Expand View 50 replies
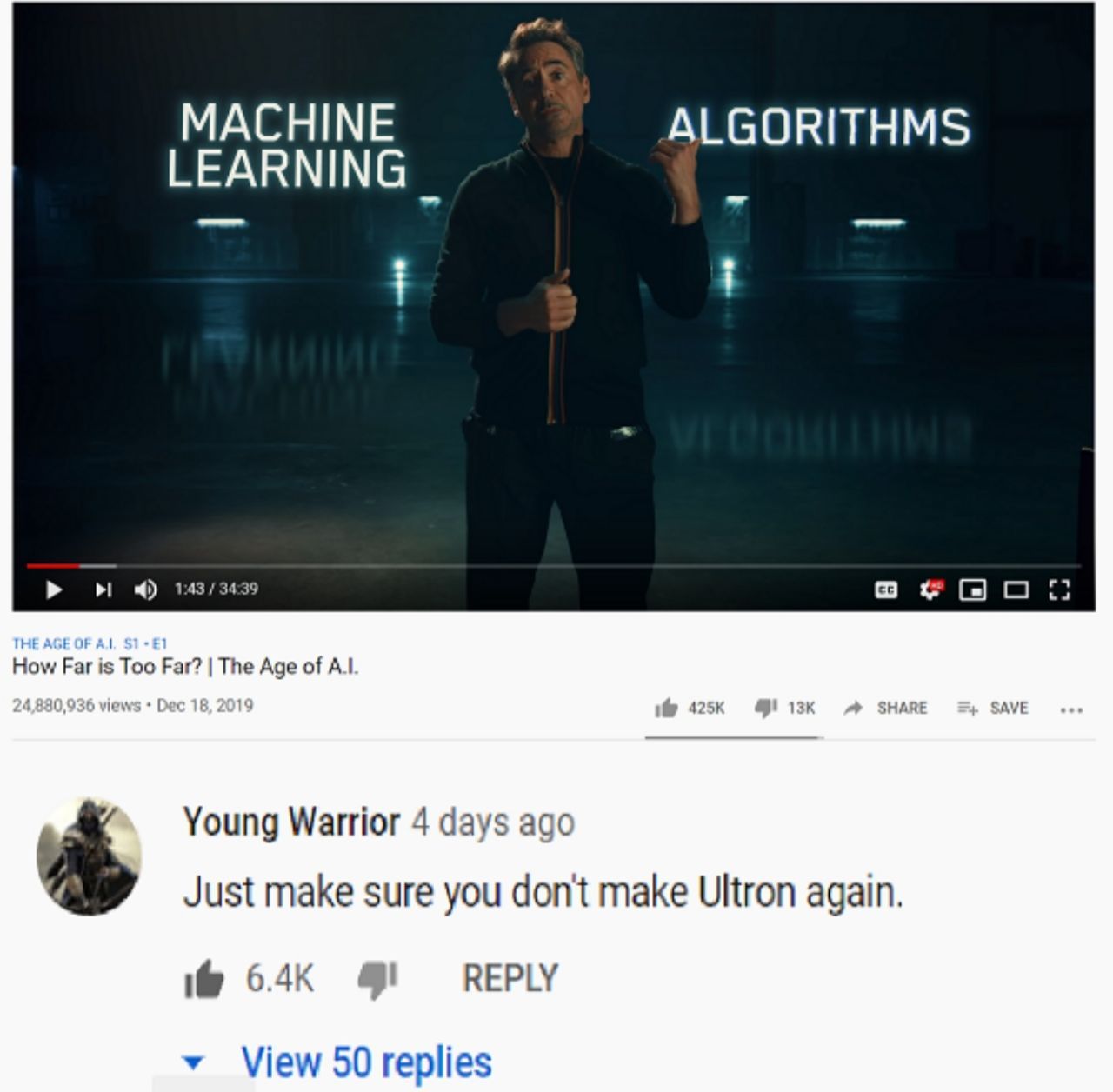Image resolution: width=1113 pixels, height=1092 pixels. click(x=337, y=1062)
